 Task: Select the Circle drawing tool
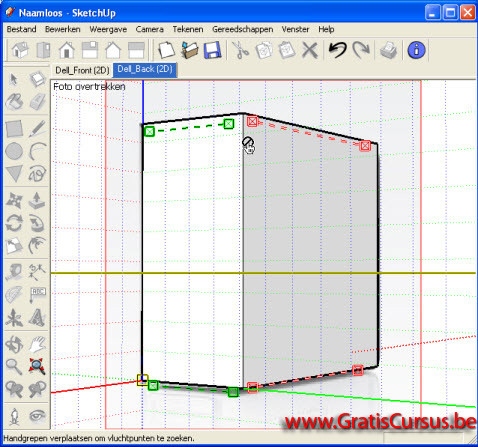pos(14,151)
